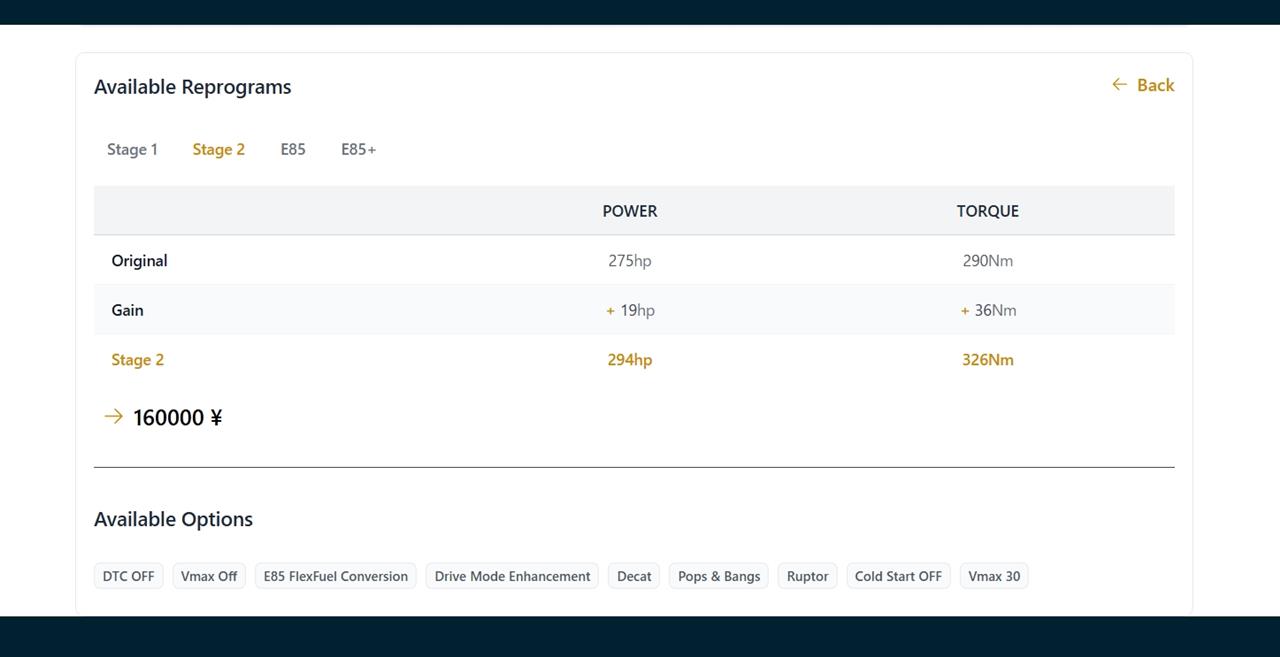Open the E85+ tab
1280x657 pixels.
point(358,149)
